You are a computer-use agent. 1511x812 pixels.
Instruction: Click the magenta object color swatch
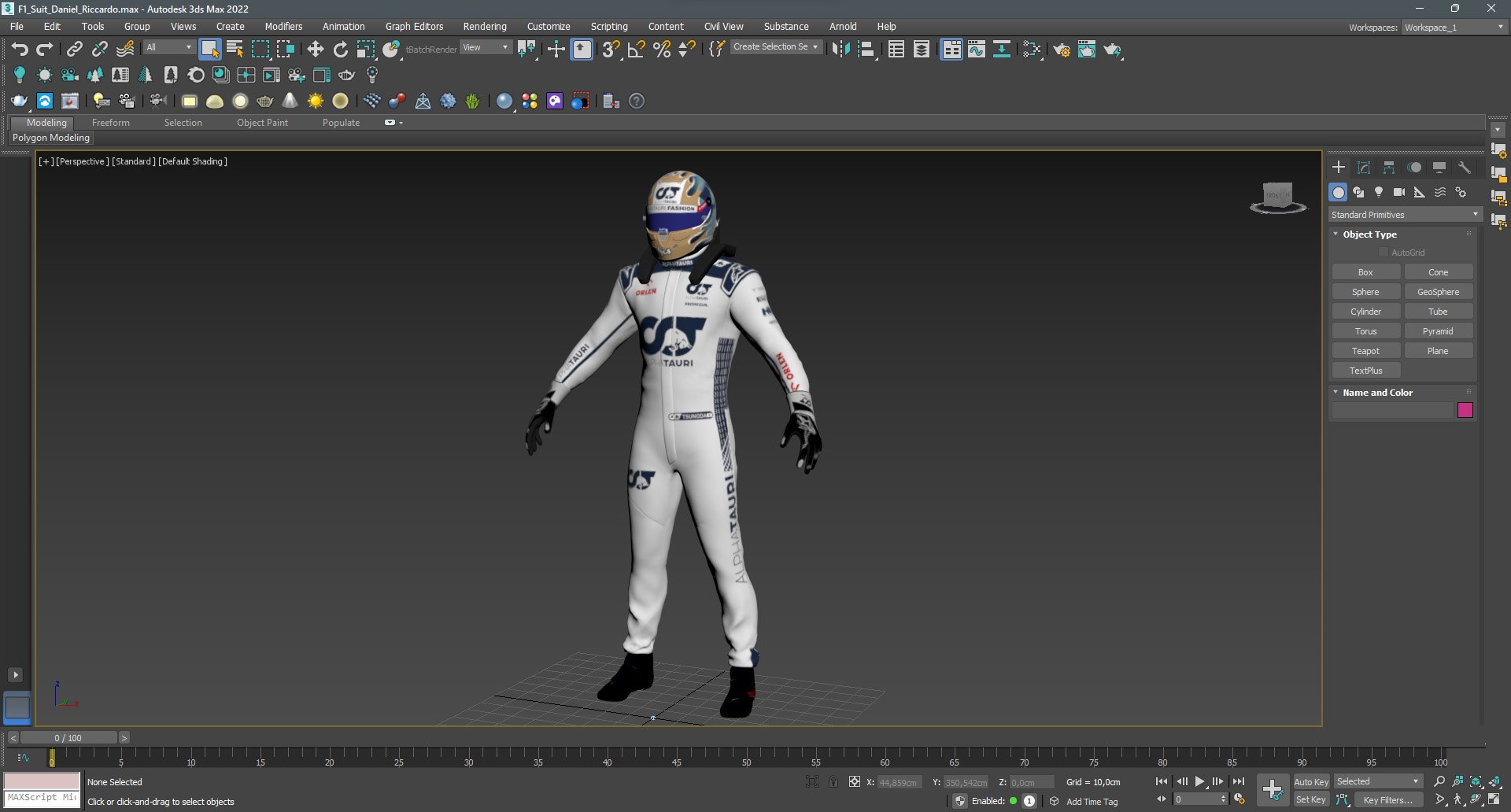tap(1465, 410)
